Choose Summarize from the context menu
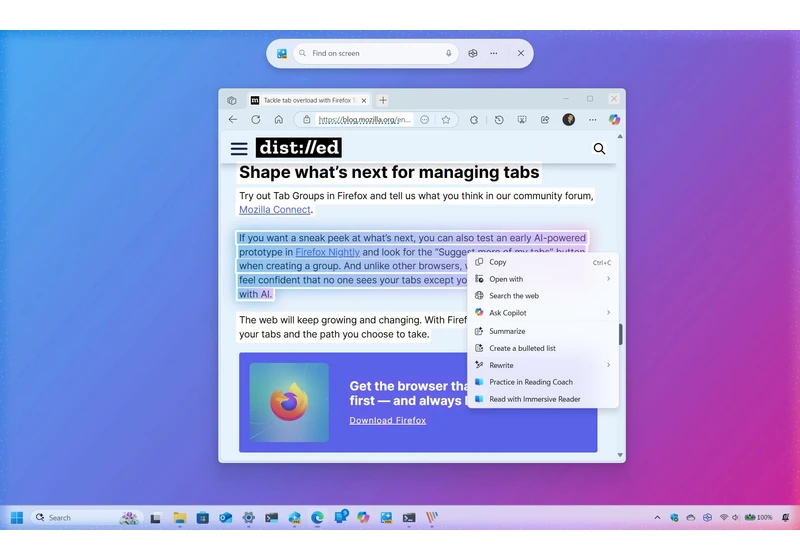The image size is (800, 560). (x=543, y=331)
